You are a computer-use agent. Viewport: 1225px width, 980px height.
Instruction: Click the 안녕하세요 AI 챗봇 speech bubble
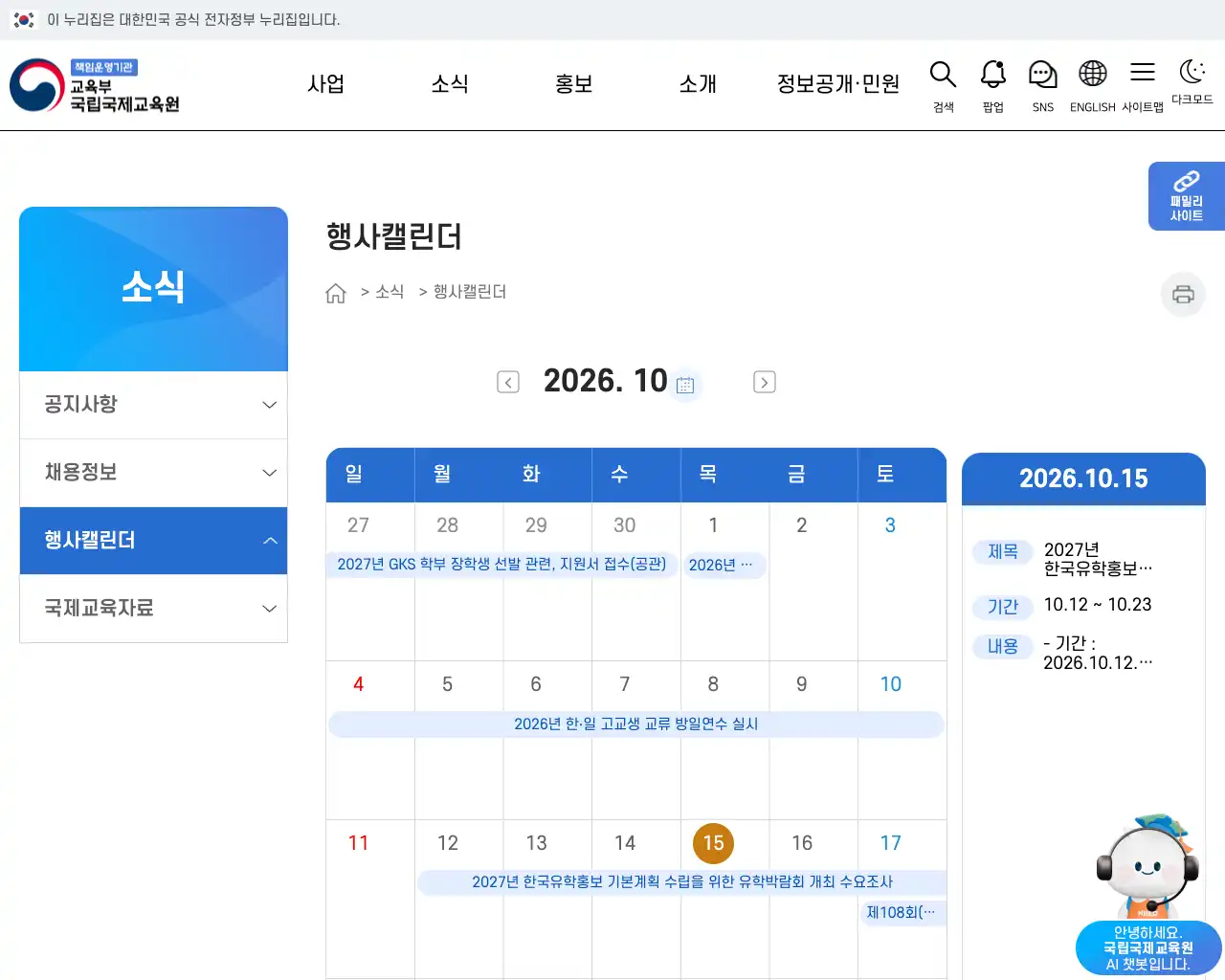click(1148, 948)
